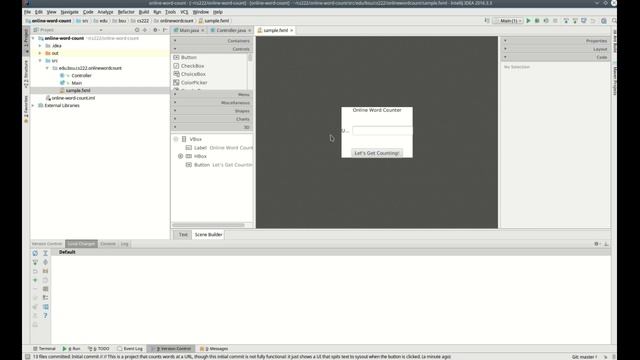Screen dimensions: 640x360
Task: Click the status bar tool windows toggle icon
Action: tap(27, 356)
